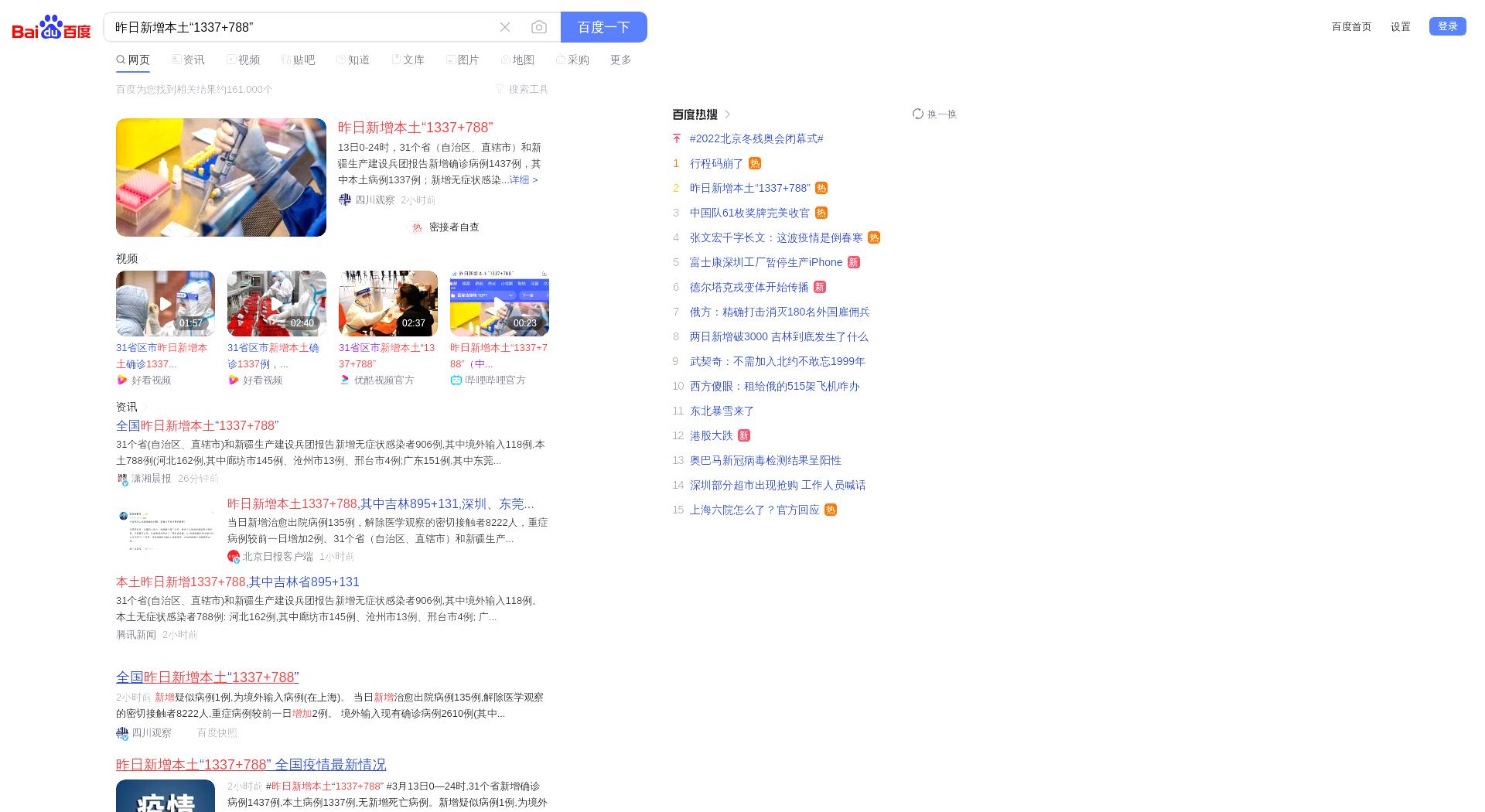Open 设置 menu
This screenshot has width=1485, height=812.
click(1401, 26)
